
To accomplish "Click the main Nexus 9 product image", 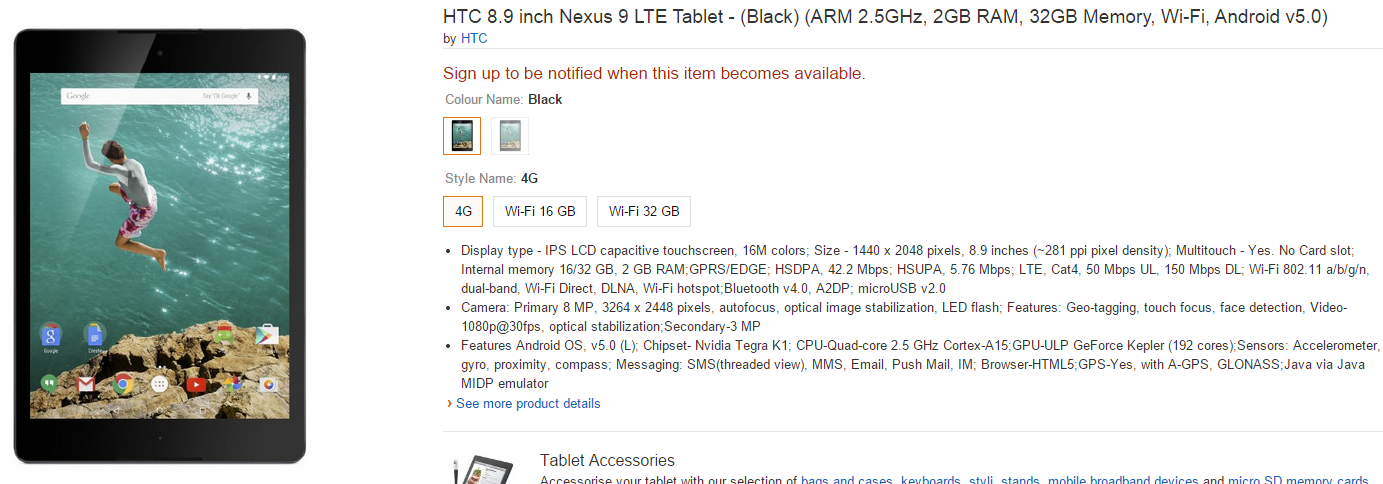I will click(160, 246).
